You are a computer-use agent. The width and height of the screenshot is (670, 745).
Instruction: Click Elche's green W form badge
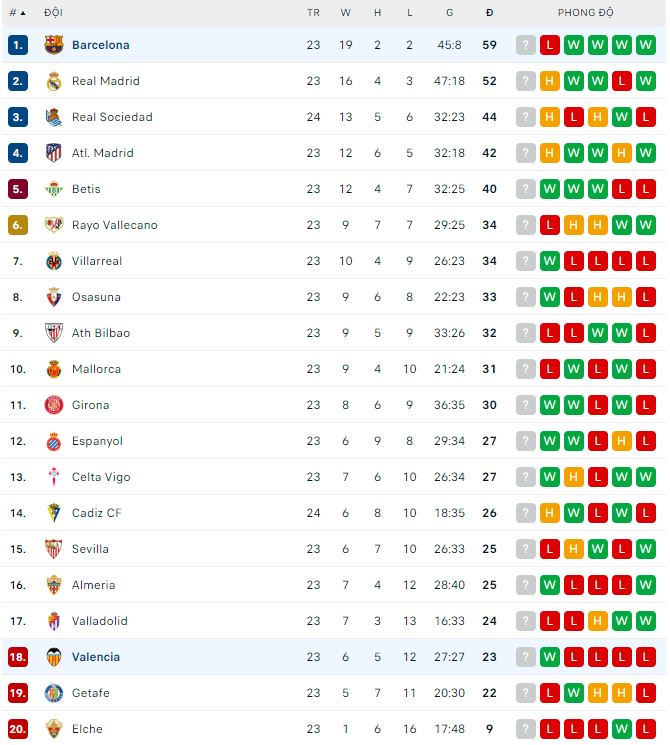(x=622, y=729)
